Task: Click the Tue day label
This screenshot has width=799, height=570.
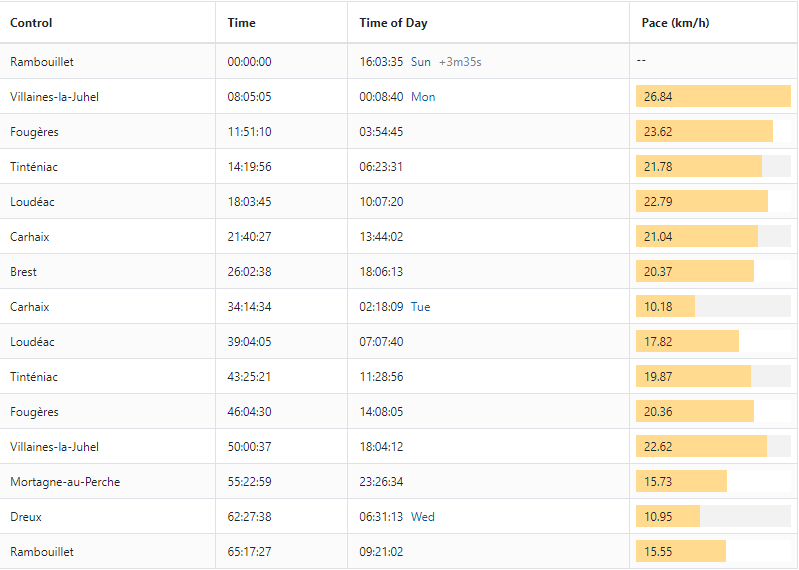Action: click(420, 307)
